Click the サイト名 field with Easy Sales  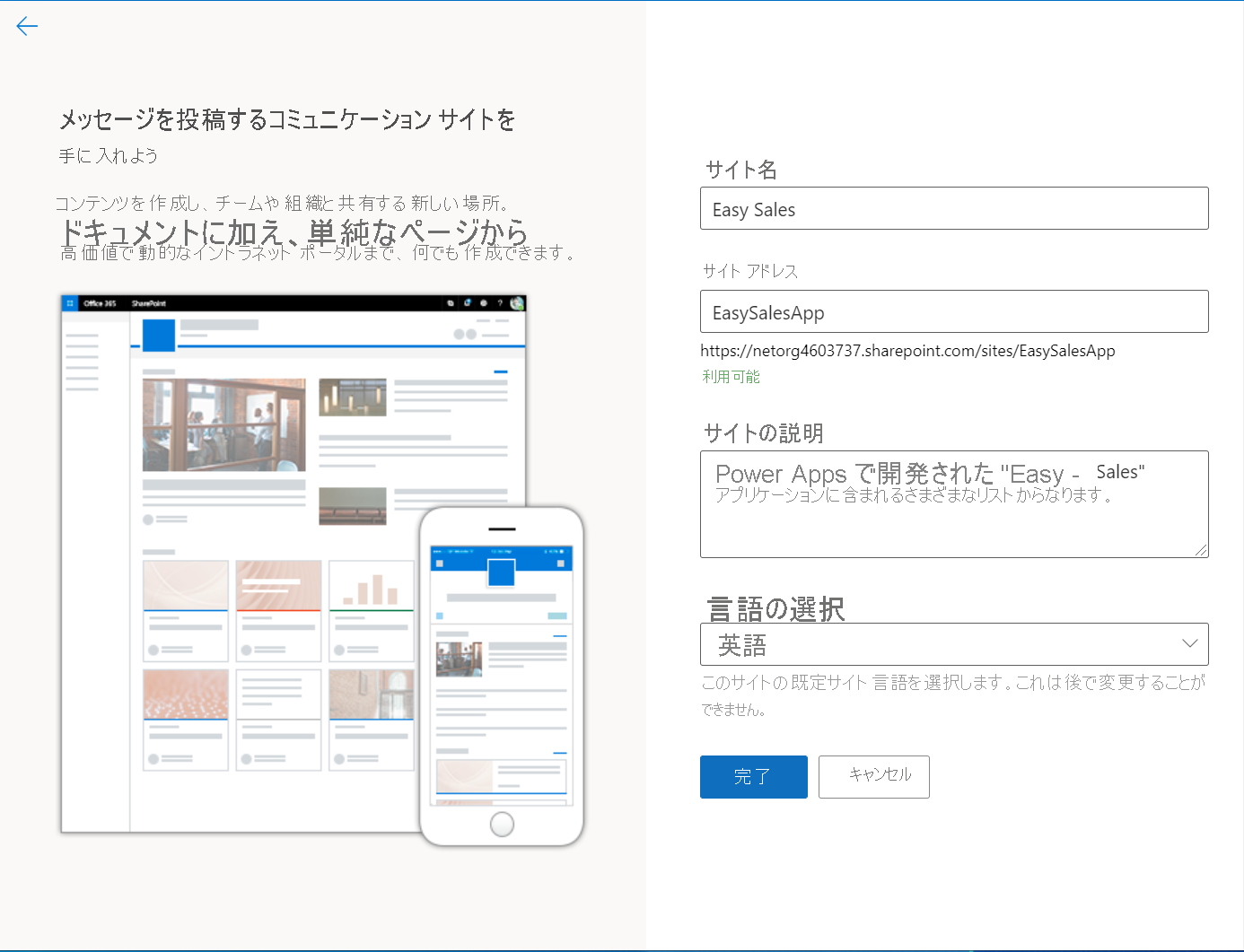coord(954,208)
